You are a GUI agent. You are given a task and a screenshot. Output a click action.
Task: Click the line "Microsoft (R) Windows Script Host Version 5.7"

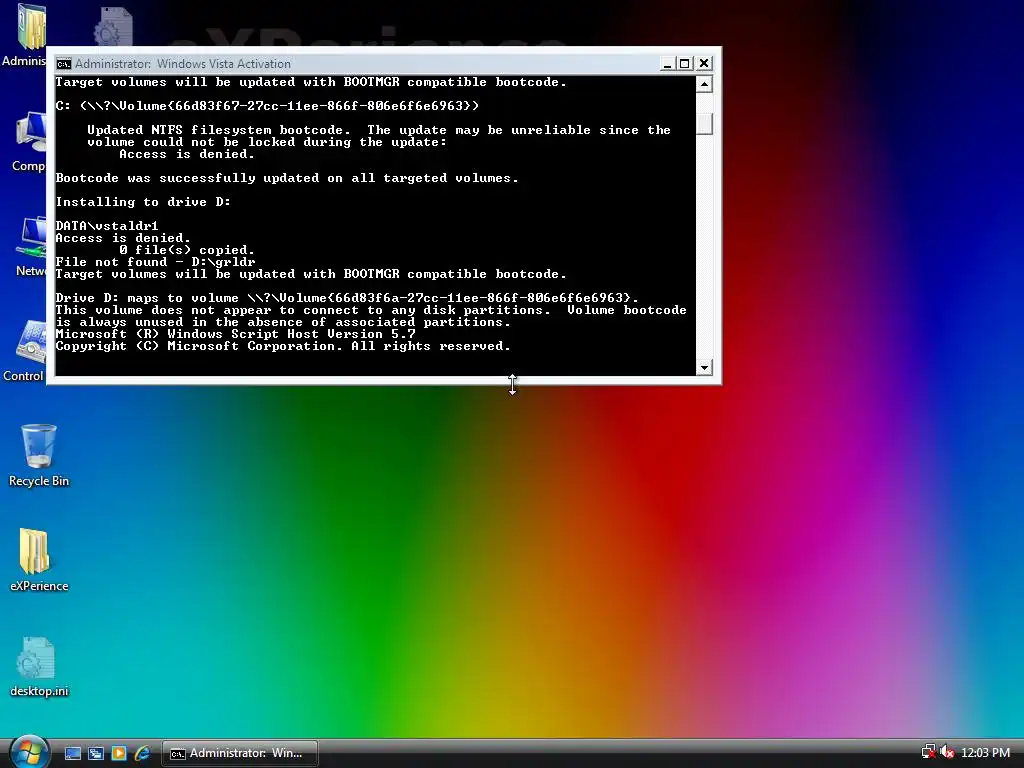tap(235, 334)
